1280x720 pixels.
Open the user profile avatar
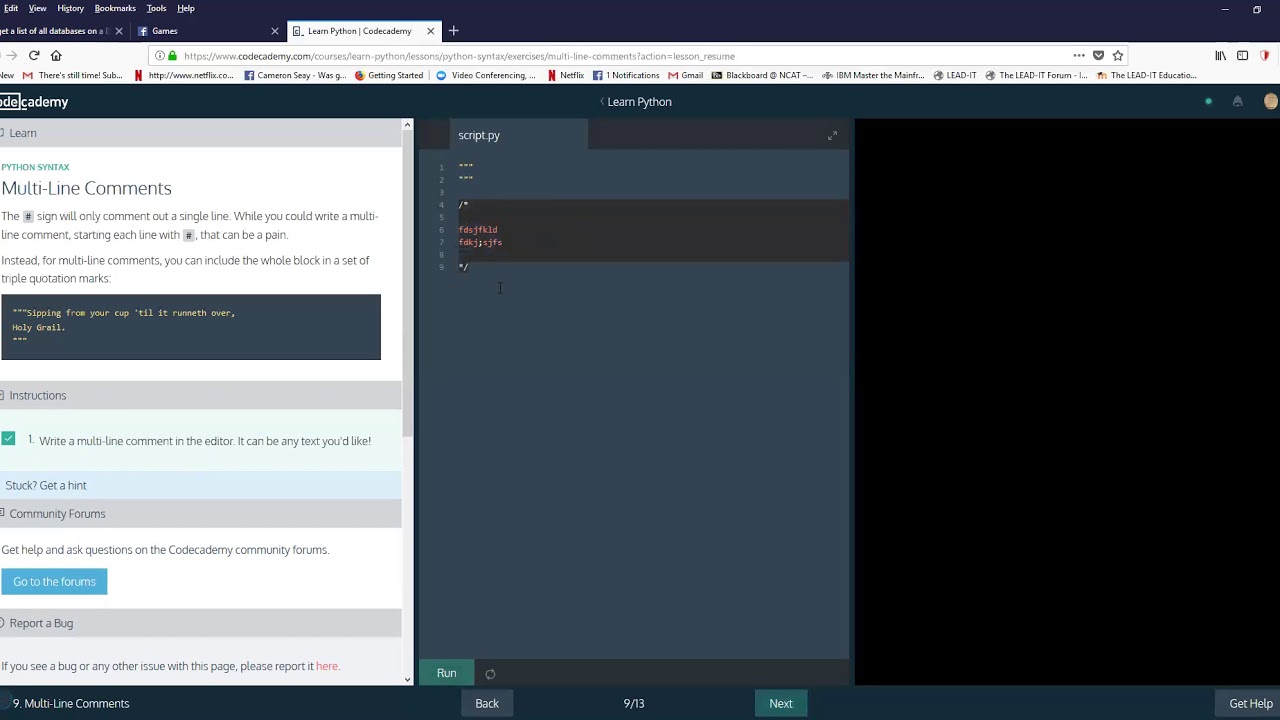(1270, 101)
